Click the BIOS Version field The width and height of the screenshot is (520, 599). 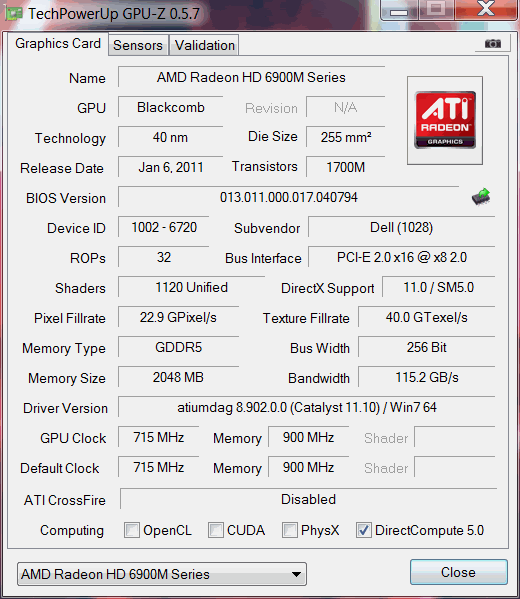(288, 198)
